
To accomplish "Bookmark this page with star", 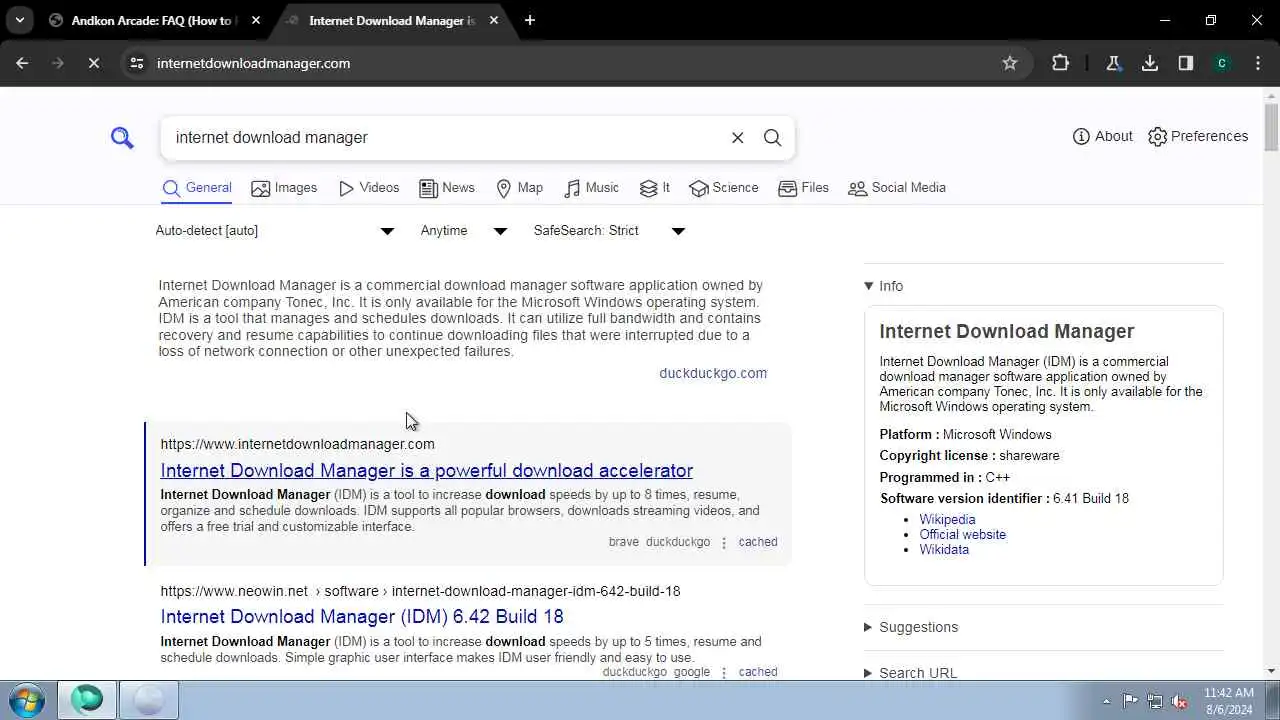I will (1010, 63).
